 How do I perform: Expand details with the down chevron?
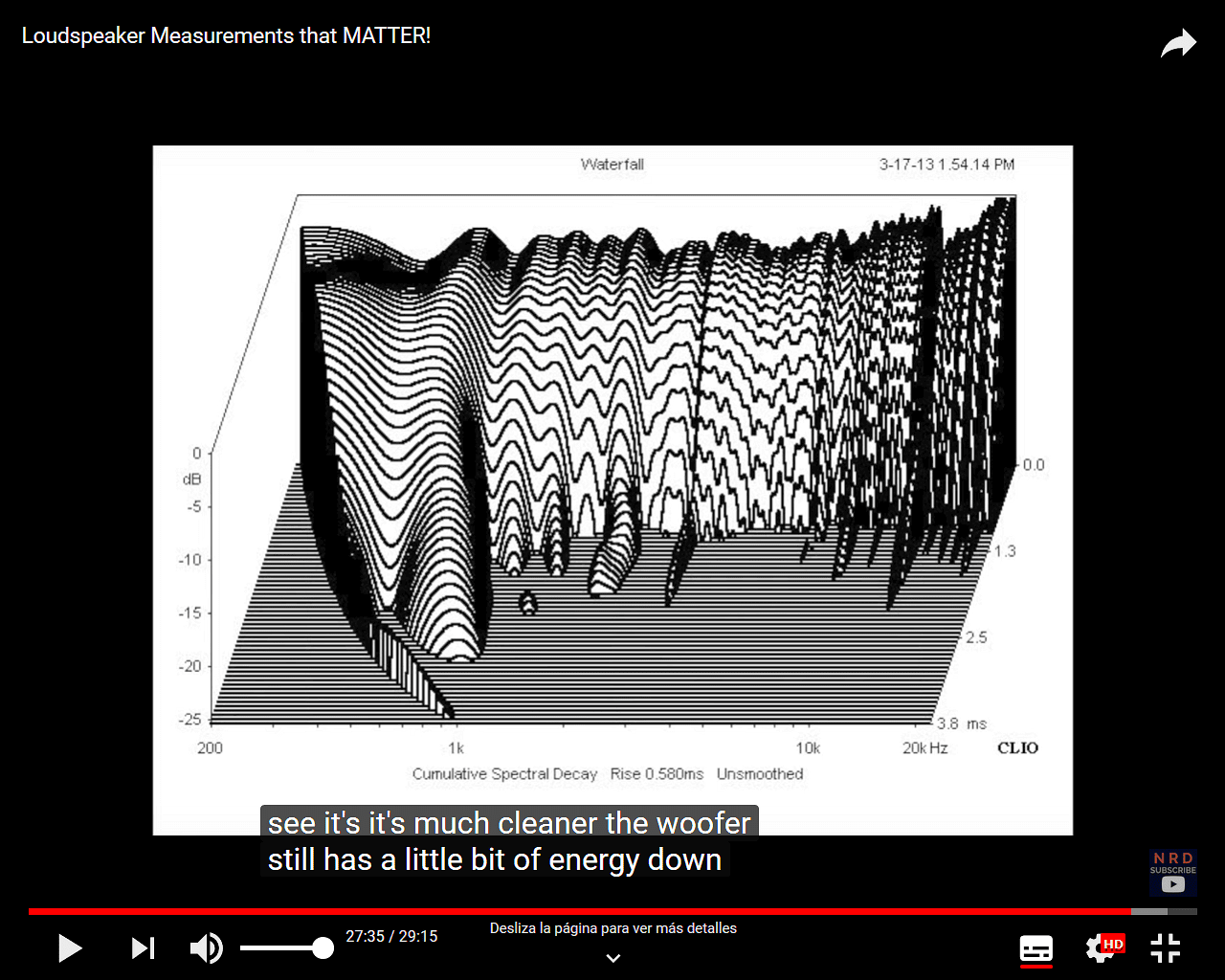[613, 958]
